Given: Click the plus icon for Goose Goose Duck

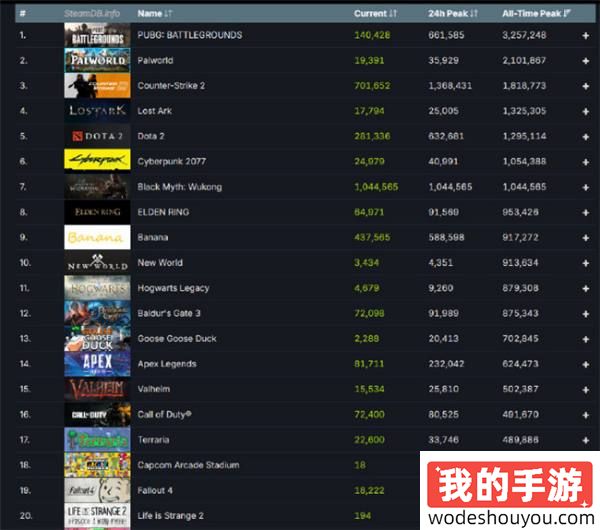Looking at the screenshot, I should [585, 339].
